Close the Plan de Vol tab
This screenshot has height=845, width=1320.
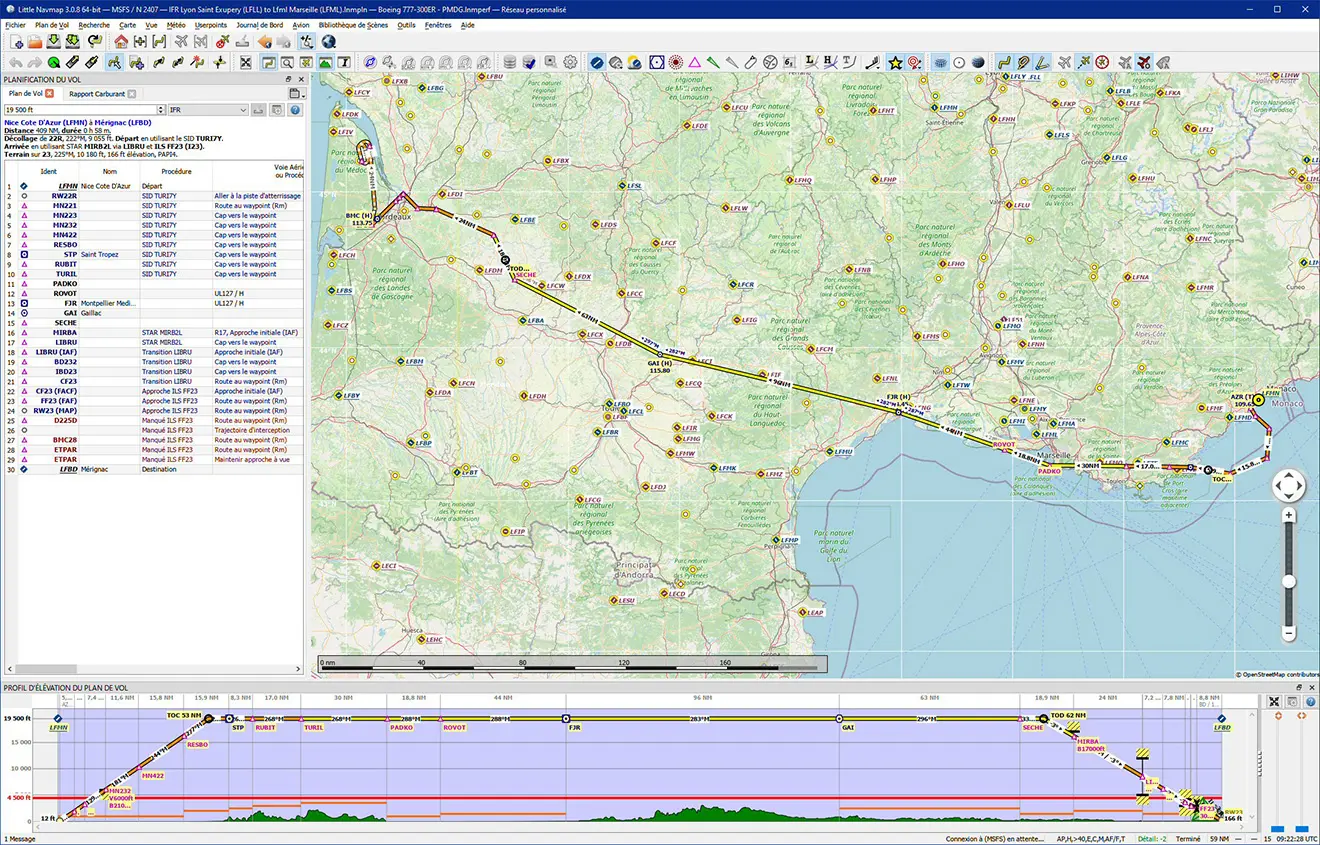click(x=49, y=94)
